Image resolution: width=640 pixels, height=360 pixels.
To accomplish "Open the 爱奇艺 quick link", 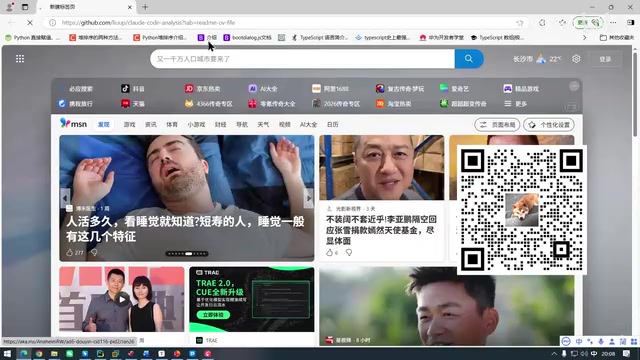I will pyautogui.click(x=454, y=89).
